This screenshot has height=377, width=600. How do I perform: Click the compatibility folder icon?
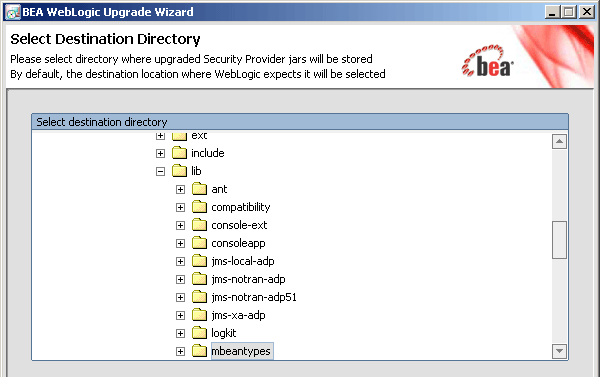[199, 207]
